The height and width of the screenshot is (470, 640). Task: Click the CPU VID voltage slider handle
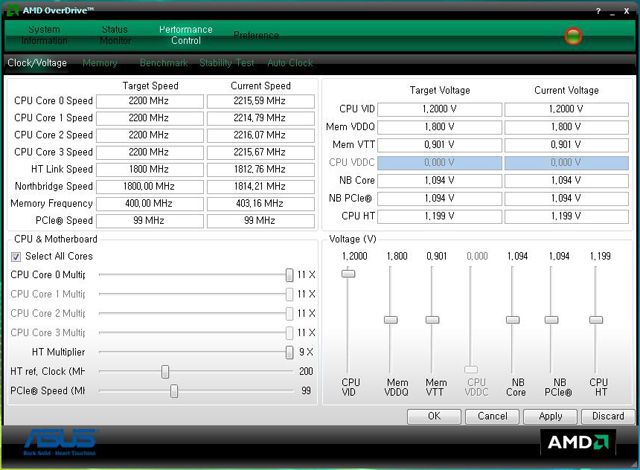[x=348, y=273]
